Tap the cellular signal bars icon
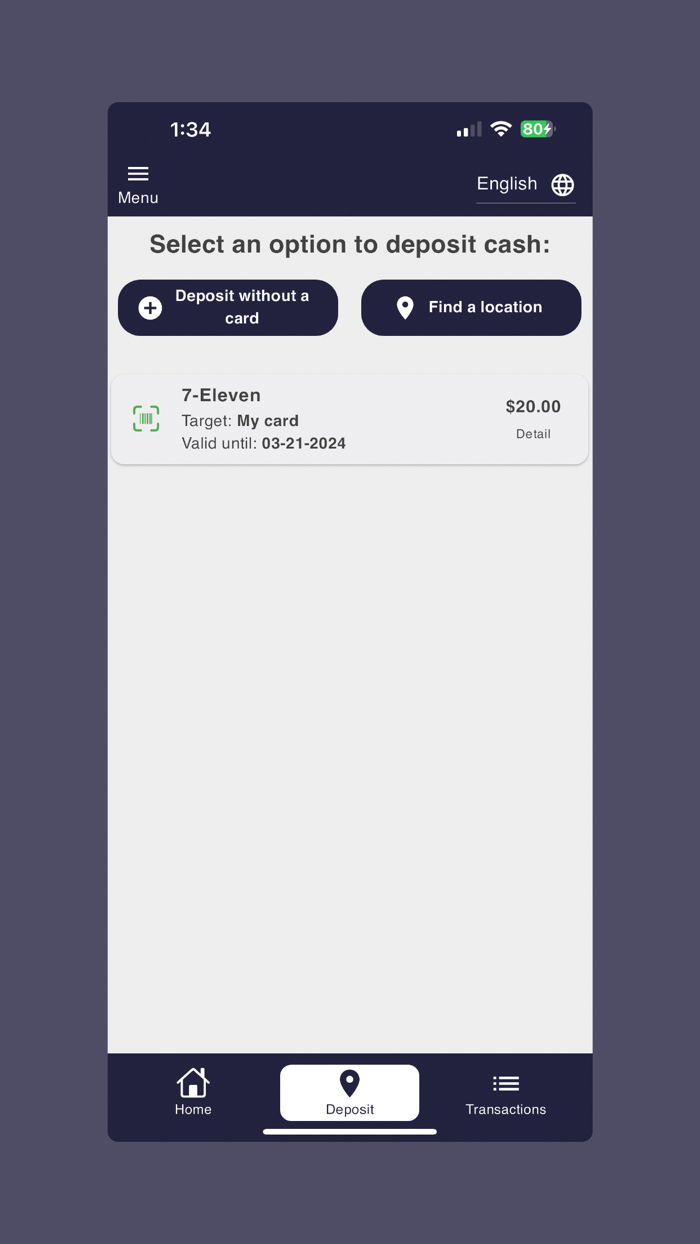Image resolution: width=700 pixels, height=1244 pixels. click(469, 130)
